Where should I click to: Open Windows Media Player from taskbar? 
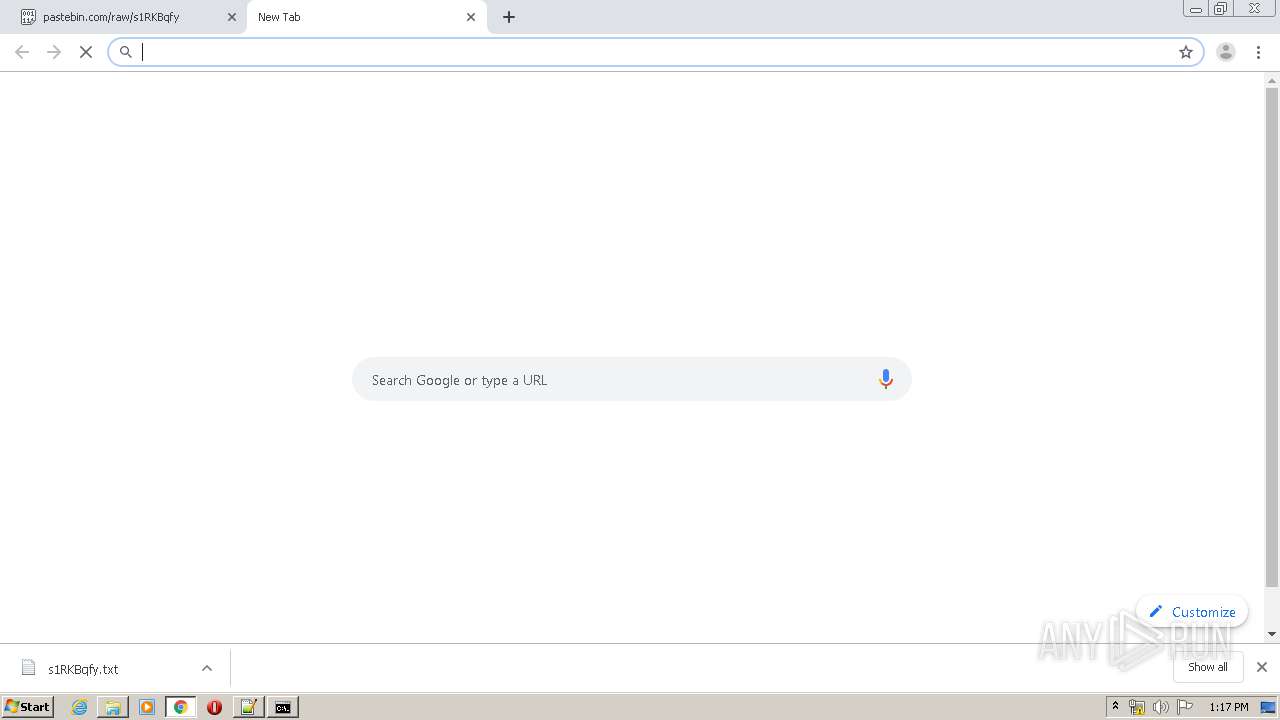[x=147, y=707]
